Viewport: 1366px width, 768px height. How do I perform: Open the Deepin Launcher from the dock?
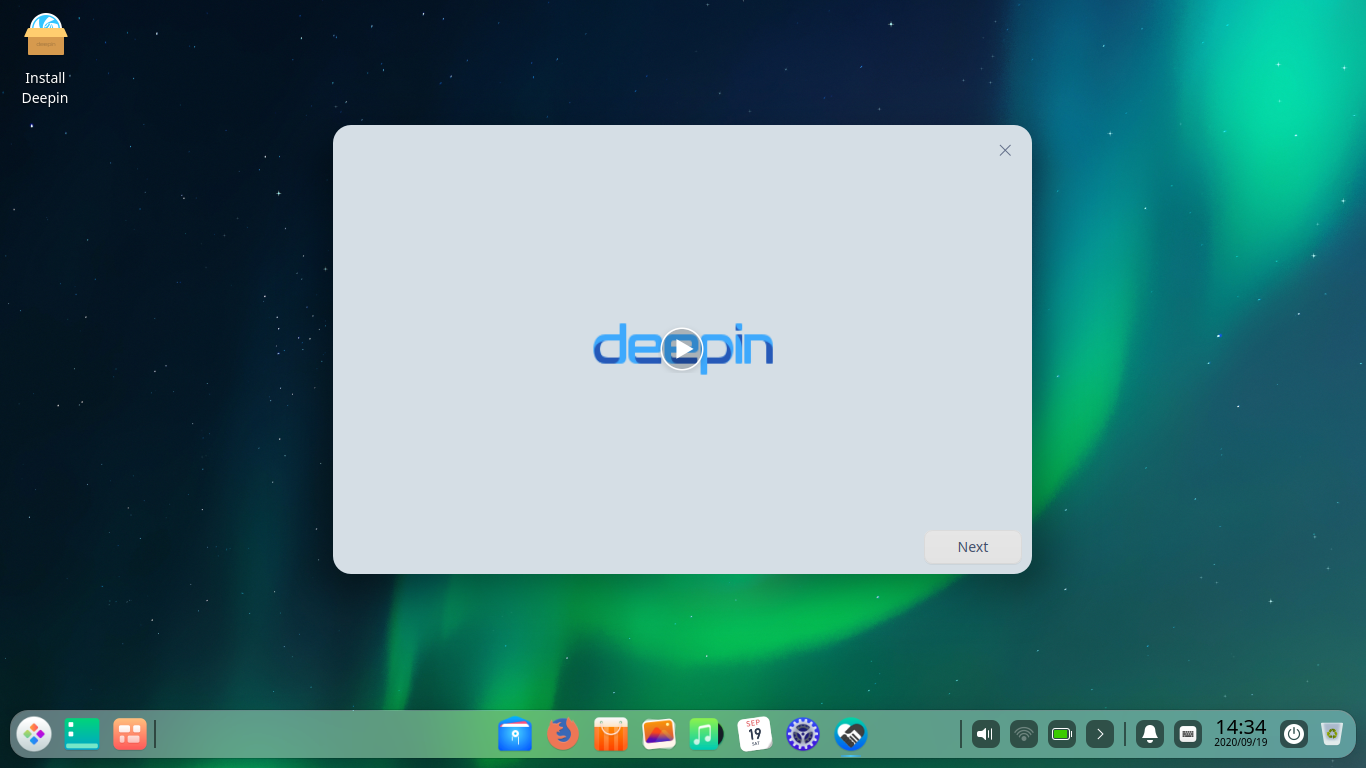[34, 733]
